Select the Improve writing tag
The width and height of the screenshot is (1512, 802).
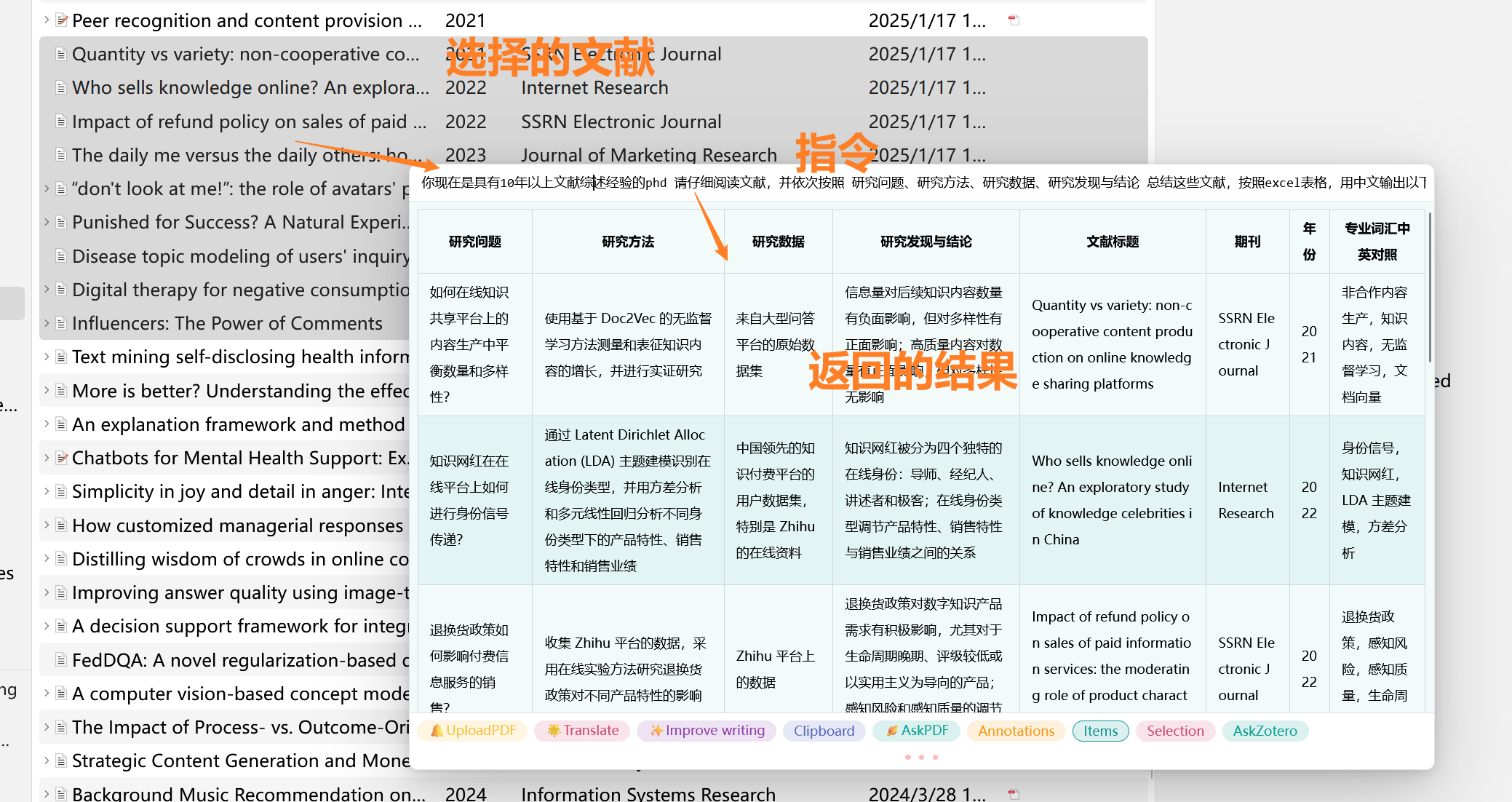point(707,731)
